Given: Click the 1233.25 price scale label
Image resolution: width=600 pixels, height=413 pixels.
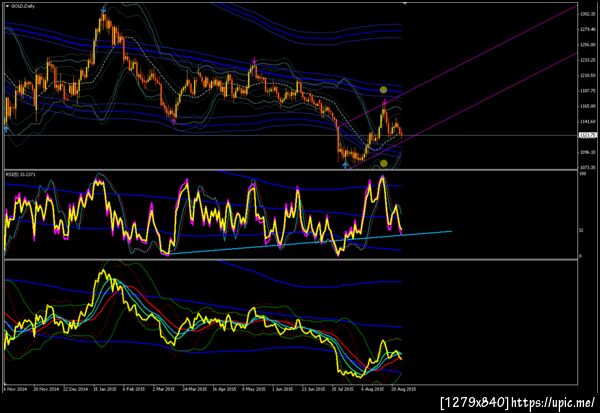Looking at the screenshot, I should tap(587, 60).
